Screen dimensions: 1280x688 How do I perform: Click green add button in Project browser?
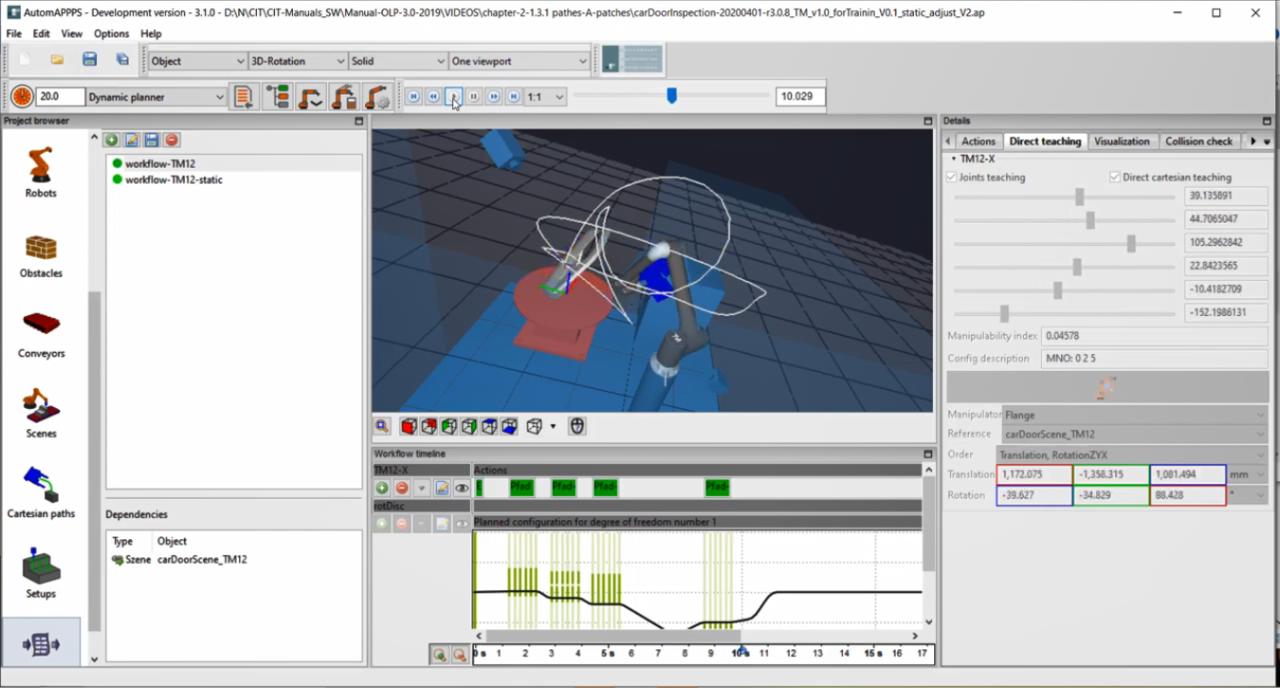click(x=112, y=141)
